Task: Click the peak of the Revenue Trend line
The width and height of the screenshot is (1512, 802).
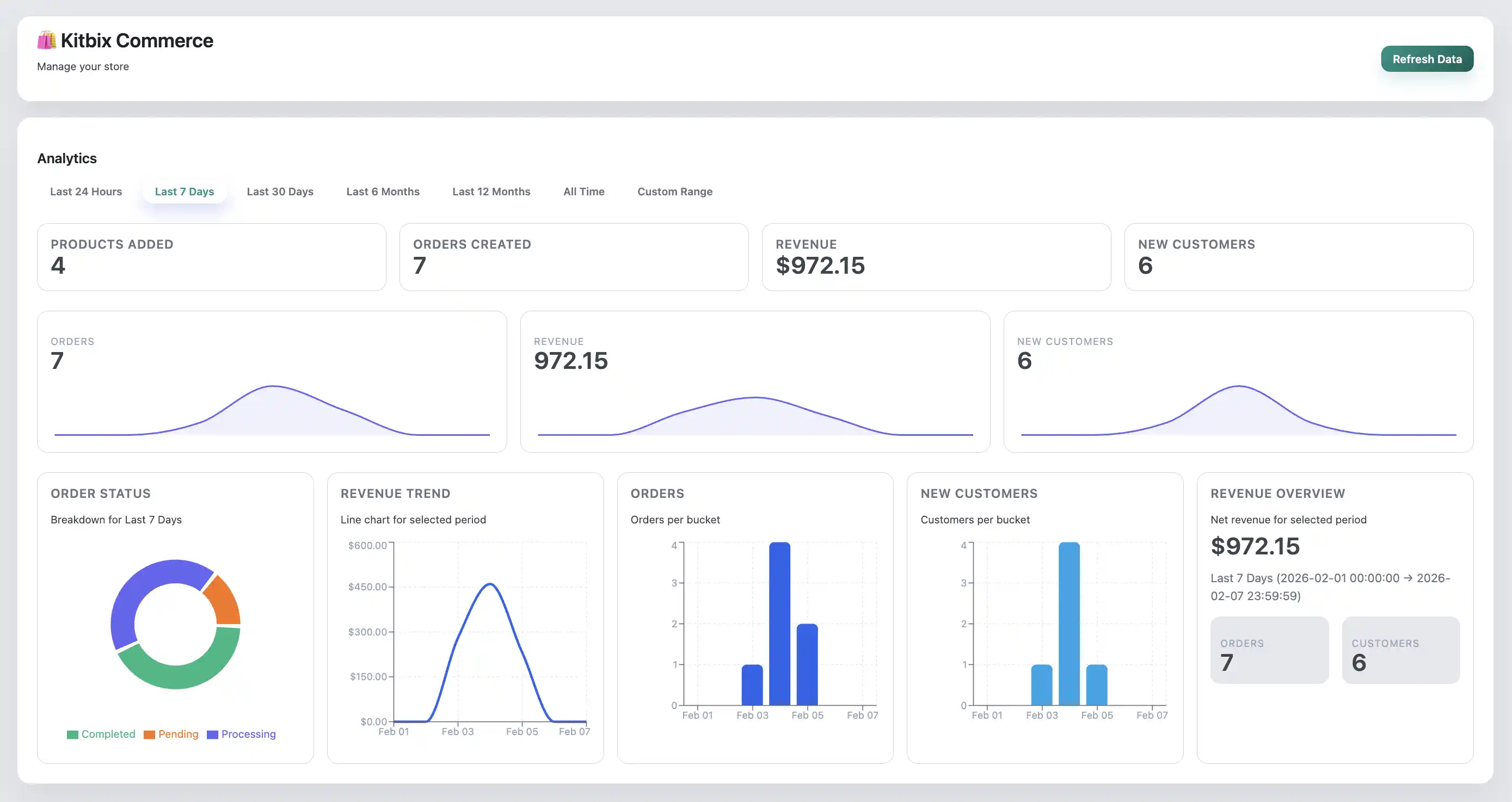Action: point(489,584)
